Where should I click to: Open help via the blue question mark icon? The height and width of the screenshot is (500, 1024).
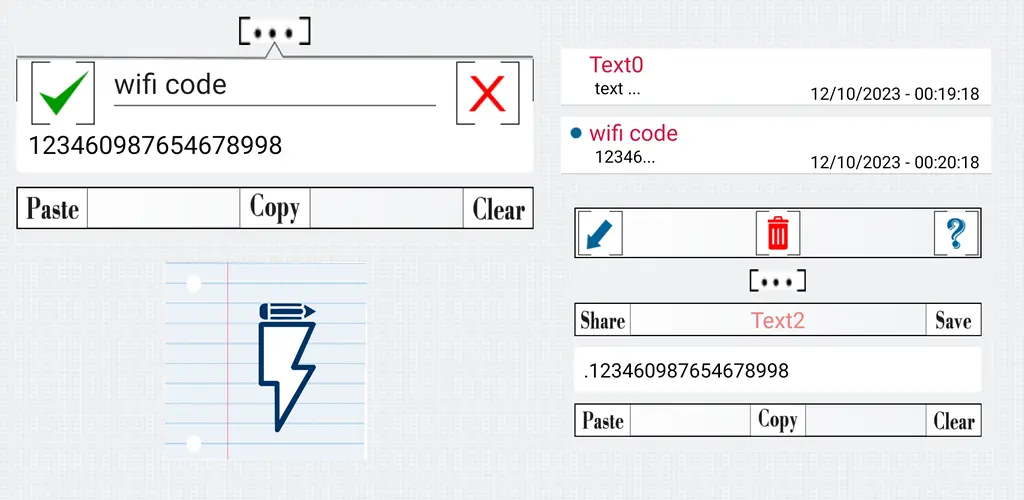pyautogui.click(x=957, y=233)
